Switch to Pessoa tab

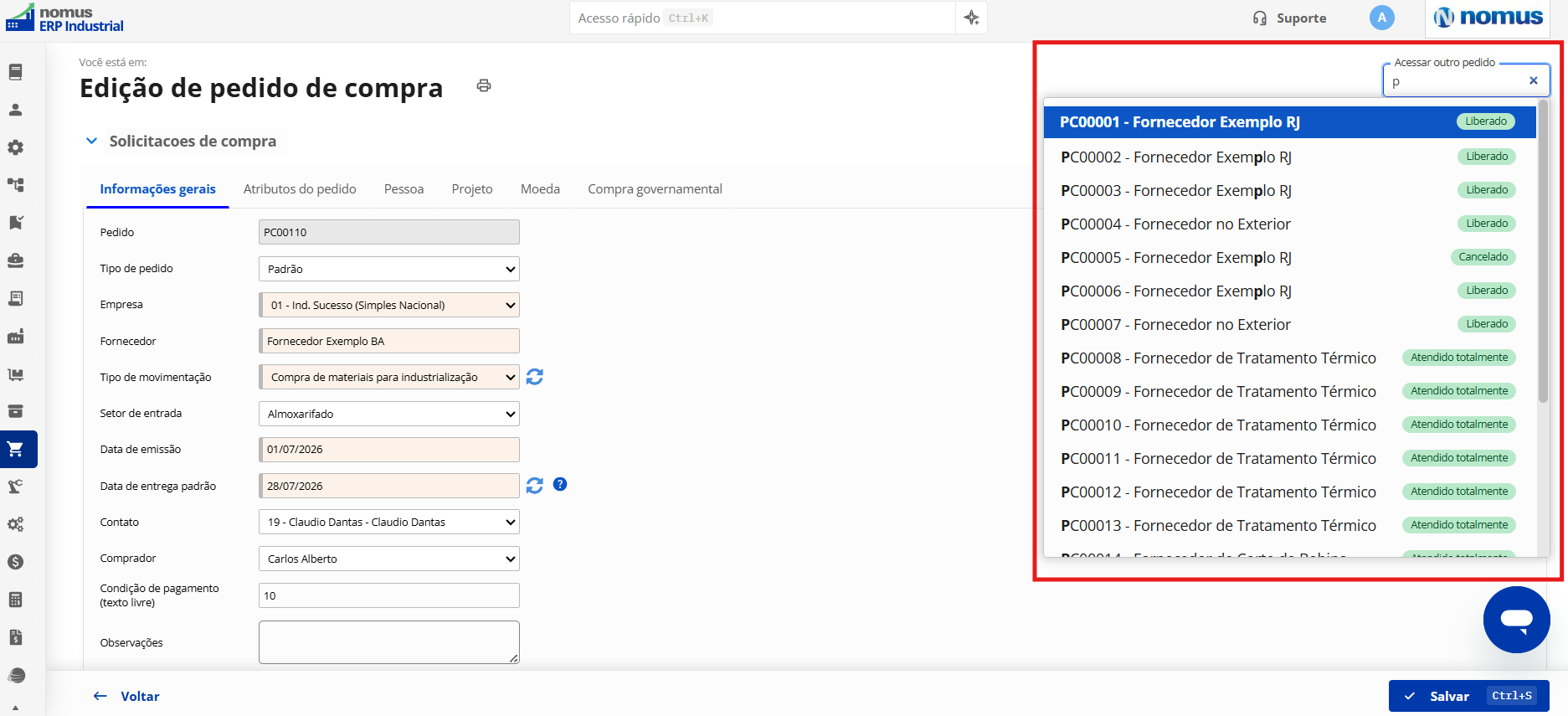point(404,189)
